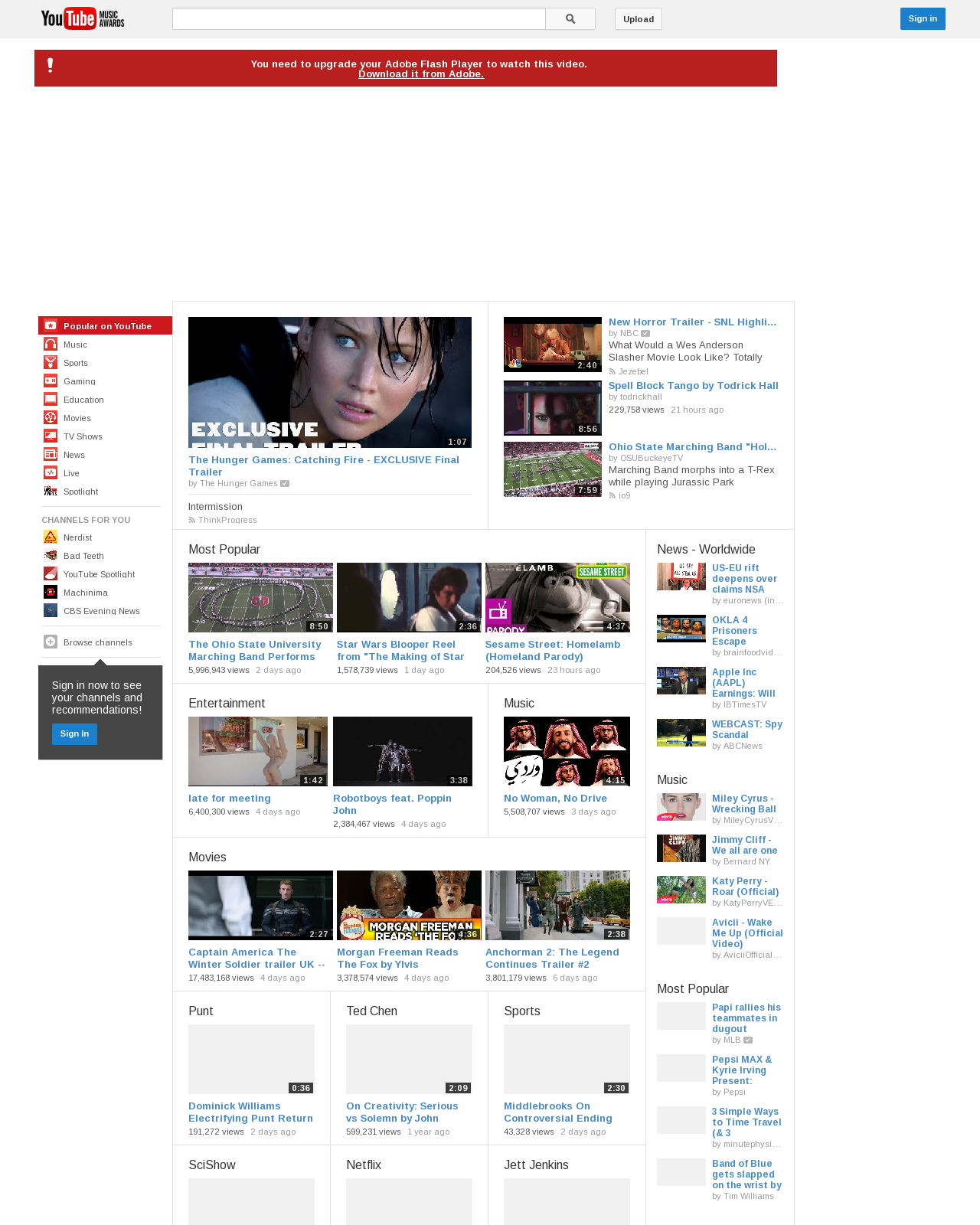Open Robotboys feat. Poppin John title
The width and height of the screenshot is (980, 1225).
click(x=392, y=805)
